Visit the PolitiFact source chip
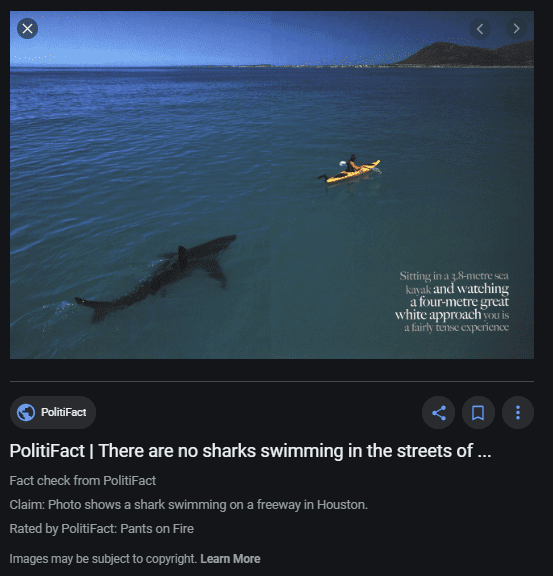This screenshot has width=553, height=576. pyautogui.click(x=53, y=413)
